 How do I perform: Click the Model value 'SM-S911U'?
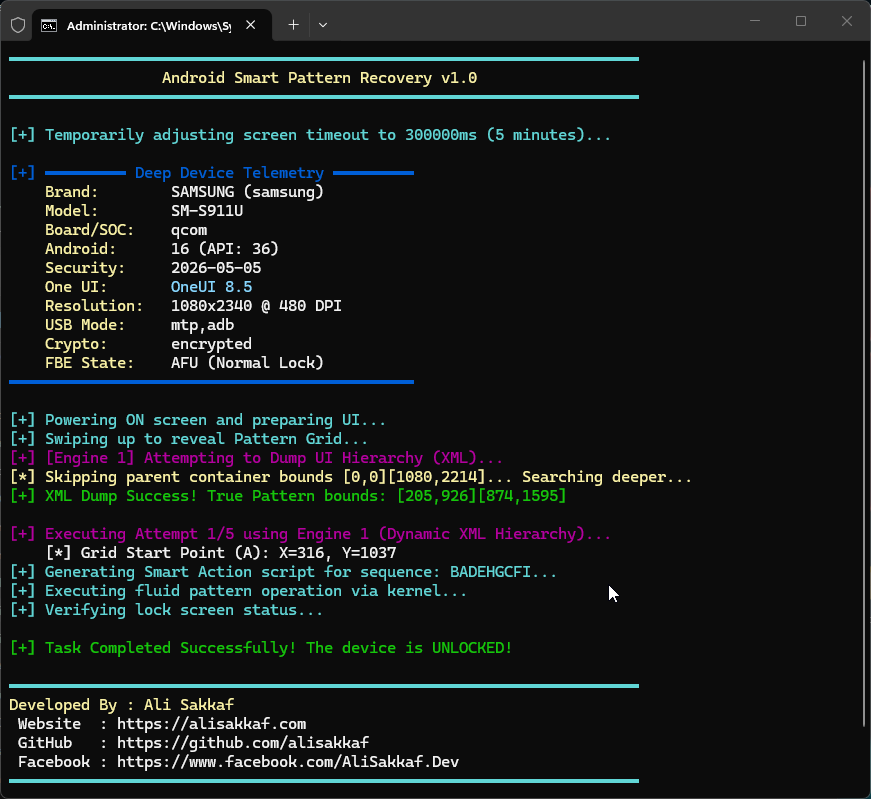click(x=207, y=211)
